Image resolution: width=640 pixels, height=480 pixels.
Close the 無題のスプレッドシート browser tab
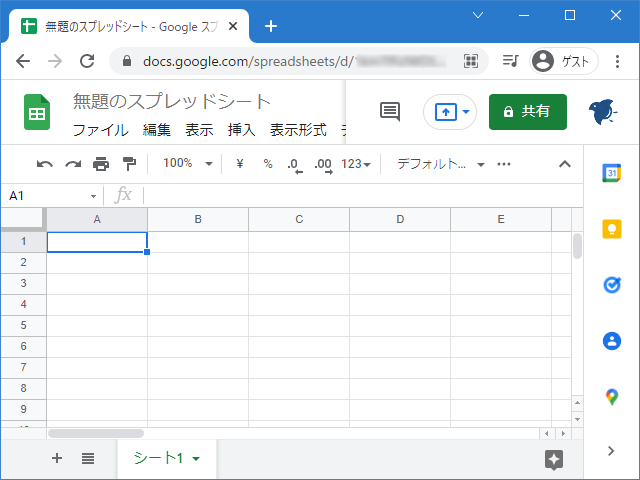click(x=233, y=27)
